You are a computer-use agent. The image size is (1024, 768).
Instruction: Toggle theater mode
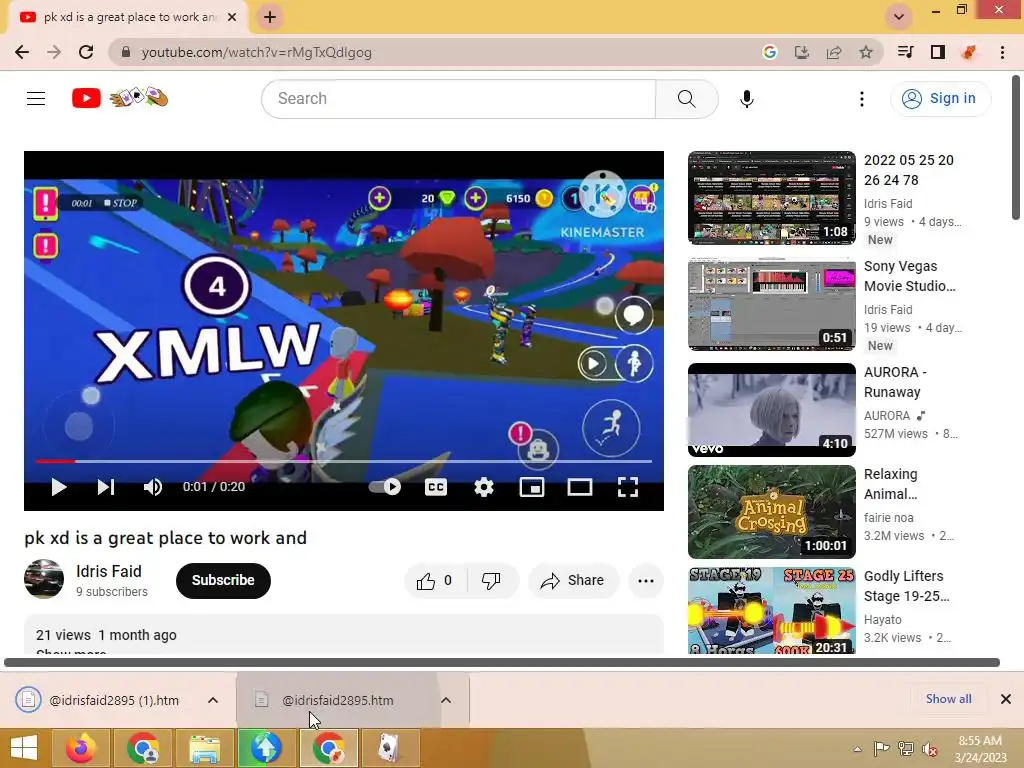point(579,487)
